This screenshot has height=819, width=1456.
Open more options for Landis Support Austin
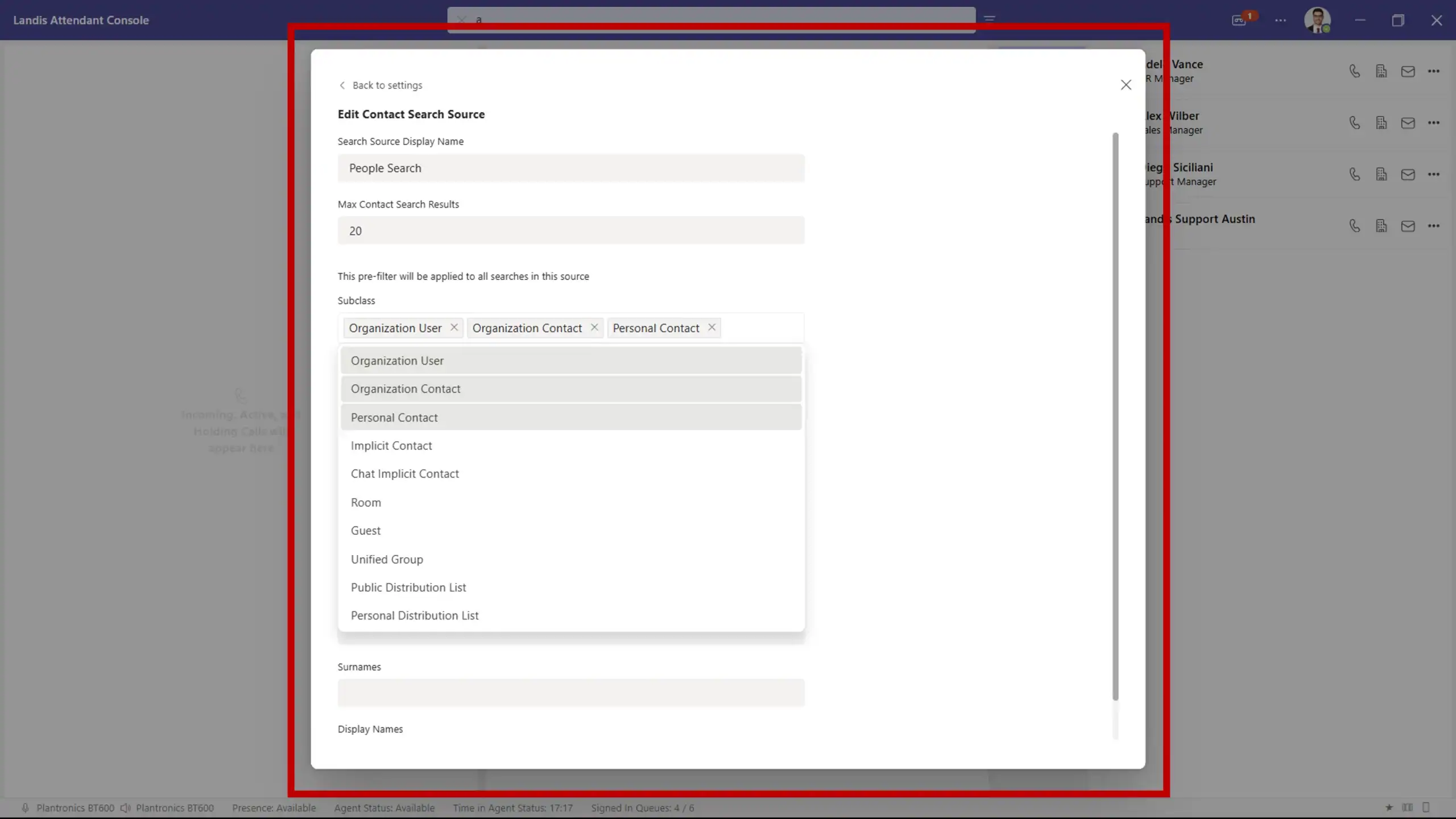coord(1433,226)
